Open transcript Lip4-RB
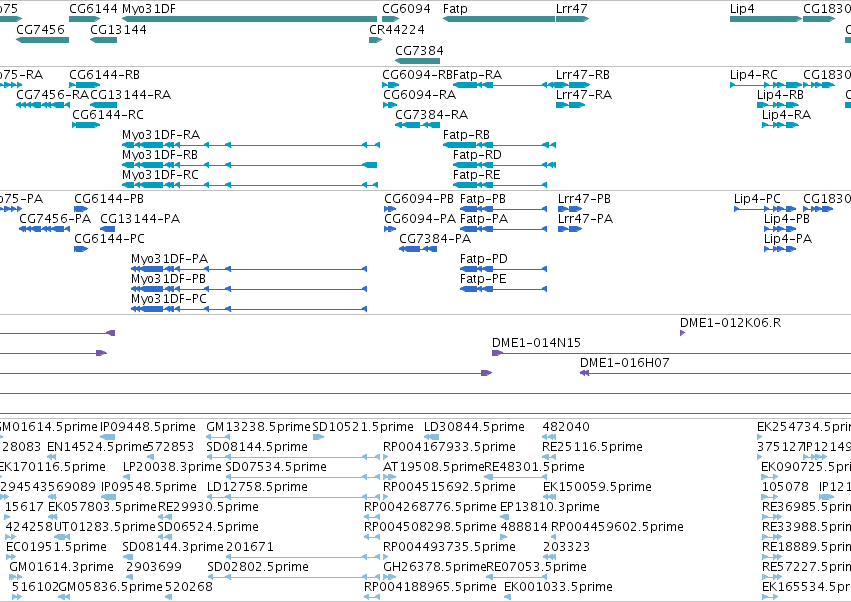 777,105
